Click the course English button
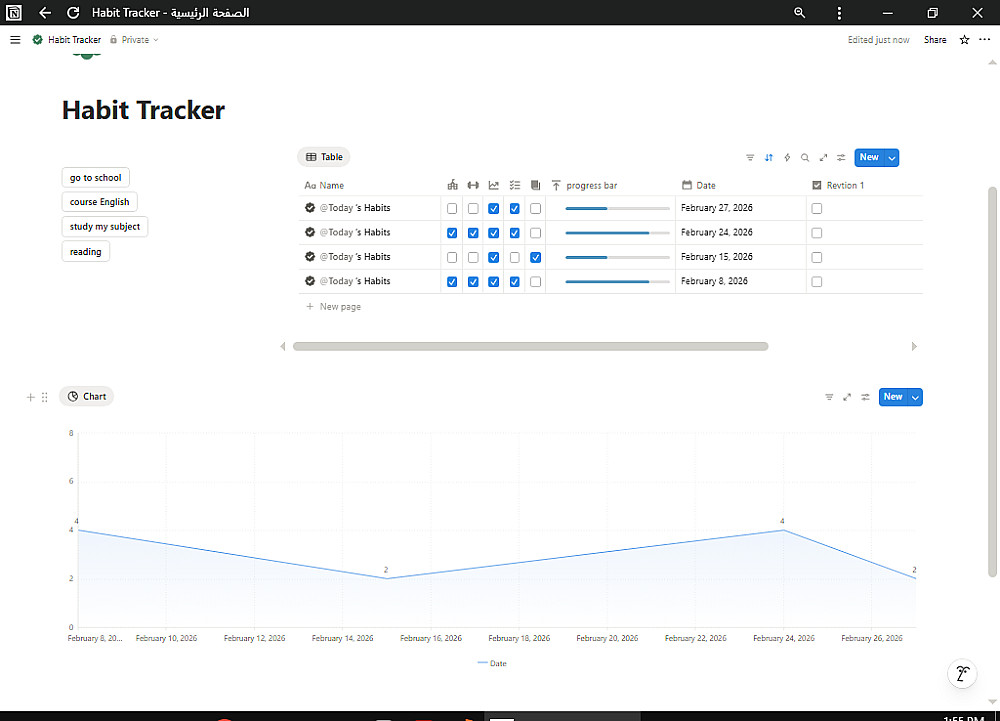Screen dimensions: 1000x721 pos(99,201)
